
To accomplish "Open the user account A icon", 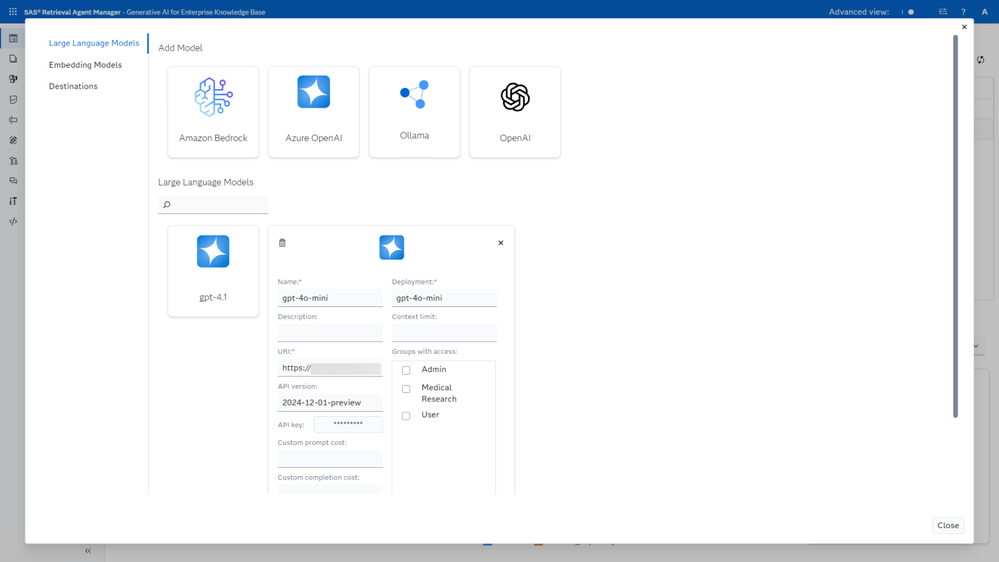I will [984, 11].
